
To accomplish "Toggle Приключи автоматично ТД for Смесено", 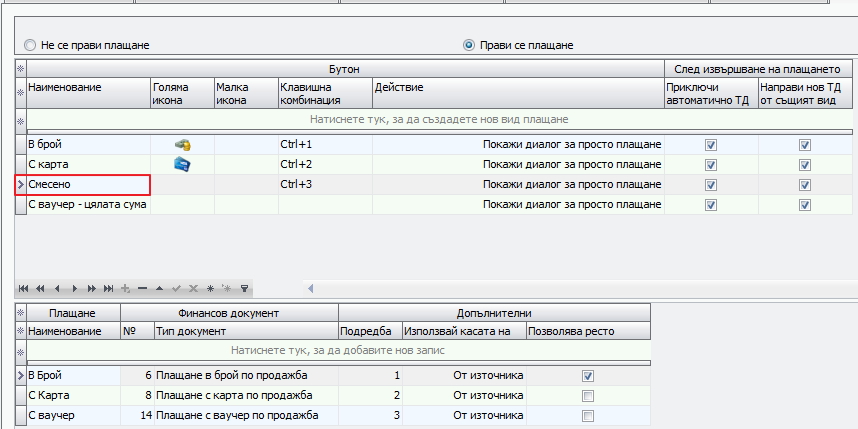I will [711, 185].
